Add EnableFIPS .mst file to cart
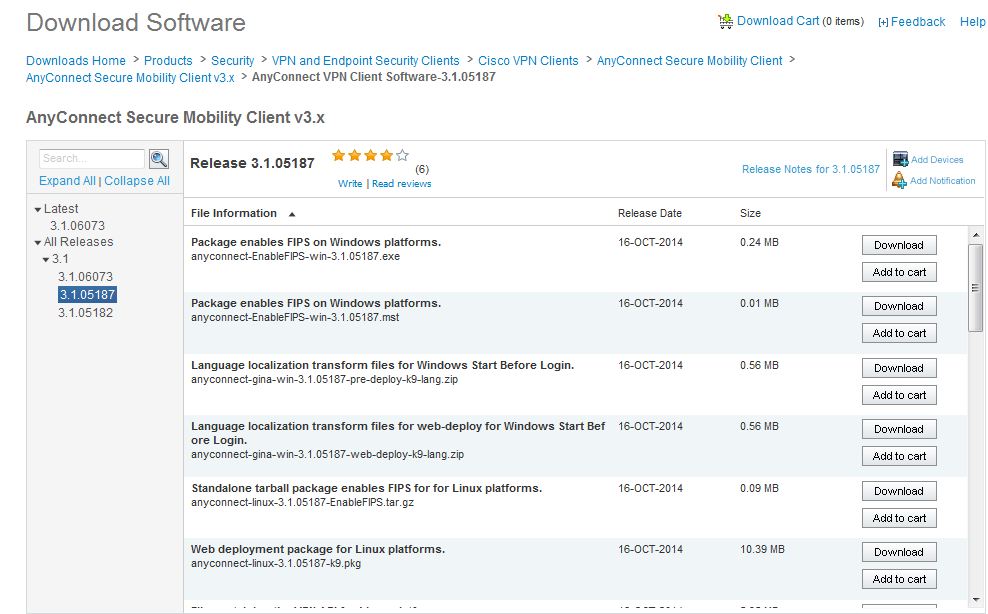Image resolution: width=988 pixels, height=614 pixels. 899,333
